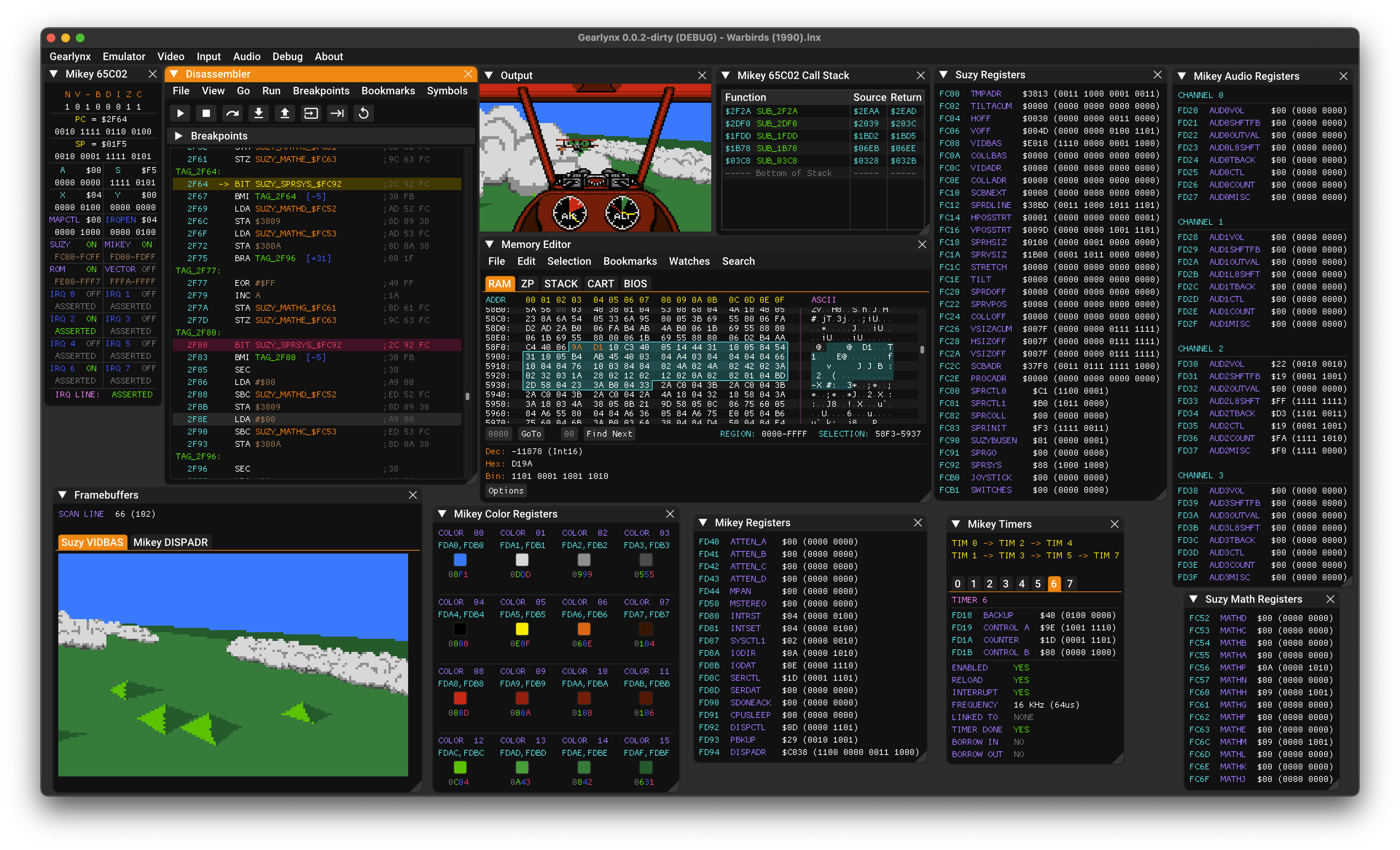This screenshot has height=850, width=1400.
Task: Click the Step Frame boxed-arrow icon
Action: pos(311,113)
